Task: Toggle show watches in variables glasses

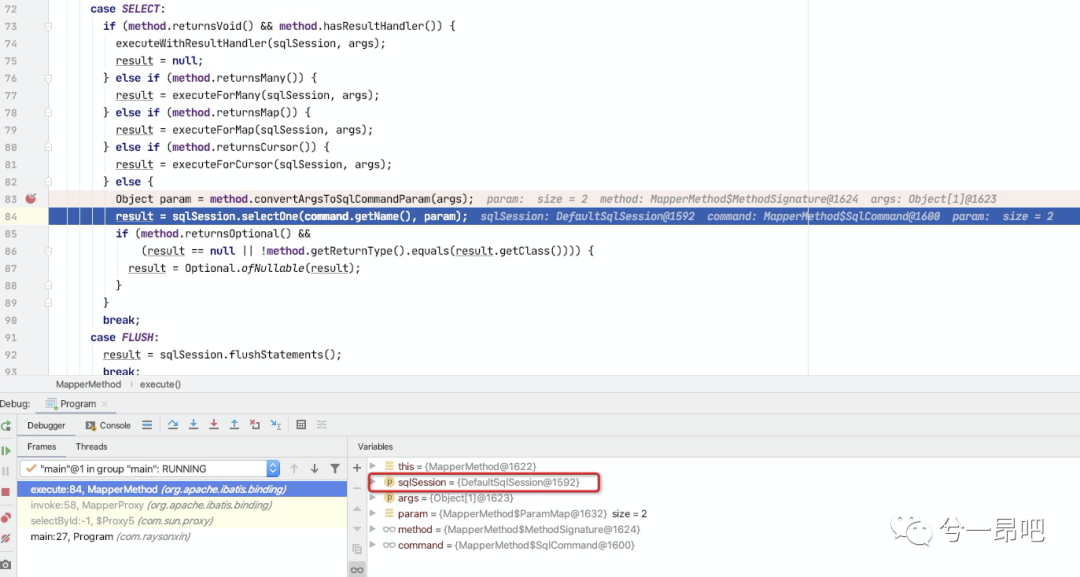Action: tap(357, 569)
